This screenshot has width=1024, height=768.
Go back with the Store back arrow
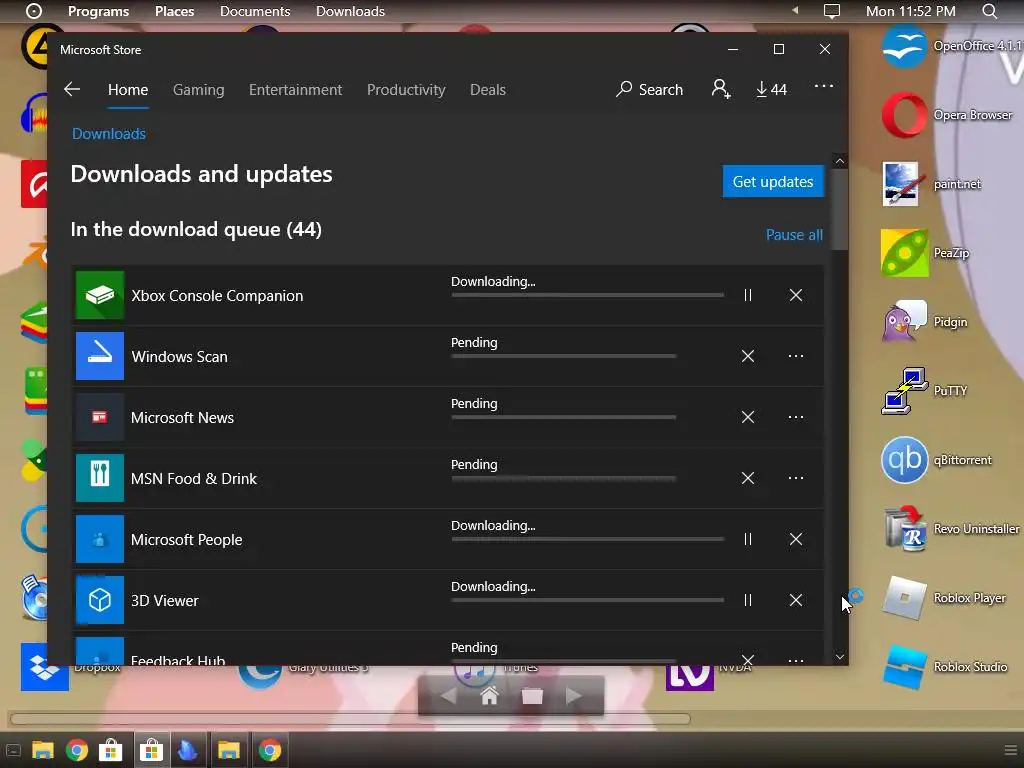(72, 89)
